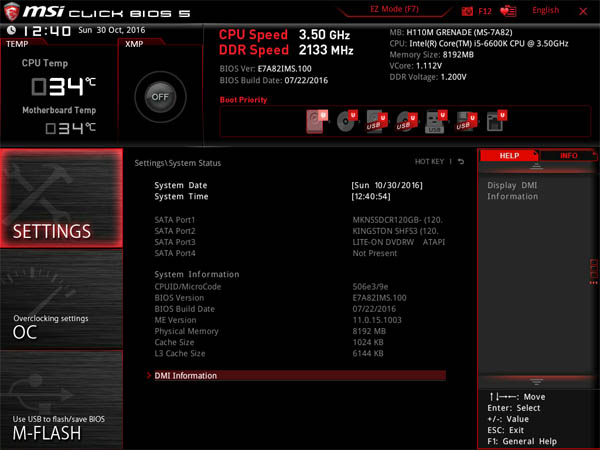The image size is (600, 450).
Task: Click the Physical Memory 8192 MB value
Action: (x=369, y=331)
